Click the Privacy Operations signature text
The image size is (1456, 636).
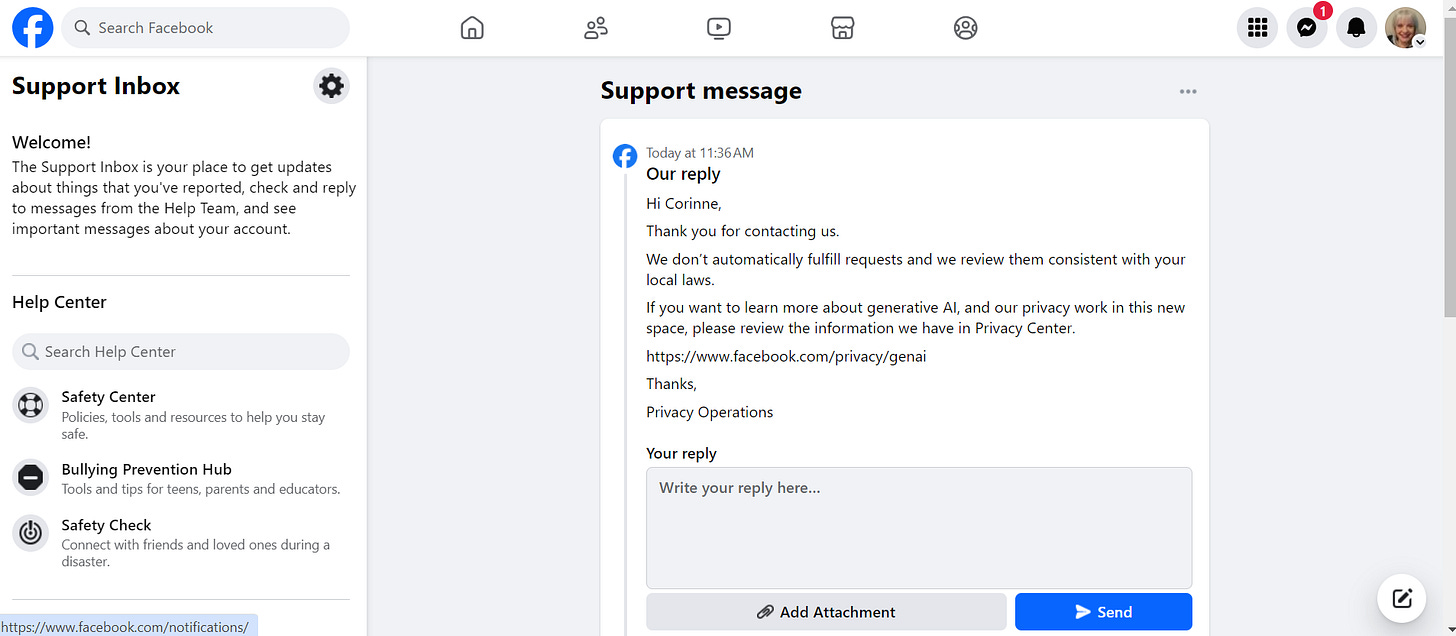click(x=710, y=412)
